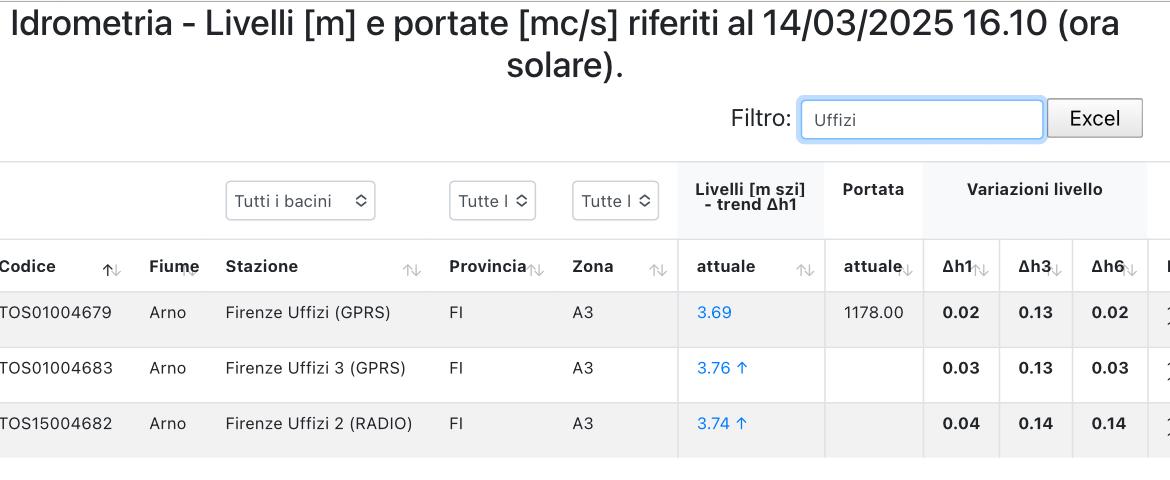Open the zona filter dropdown
This screenshot has height=480, width=1170.
616,201
